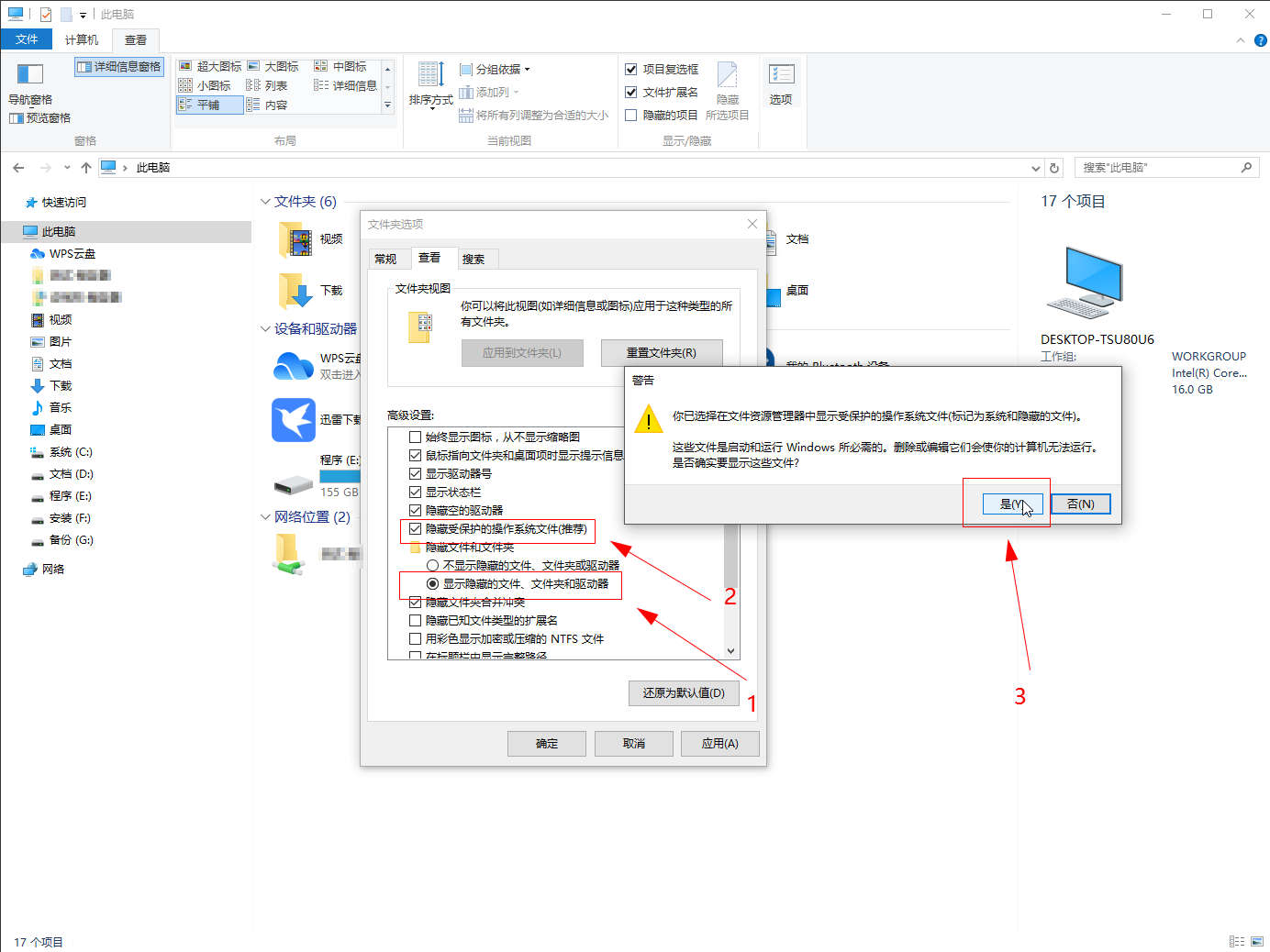Collapse the 网络位置 (2) section
Image resolution: width=1270 pixels, height=952 pixels.
(265, 517)
